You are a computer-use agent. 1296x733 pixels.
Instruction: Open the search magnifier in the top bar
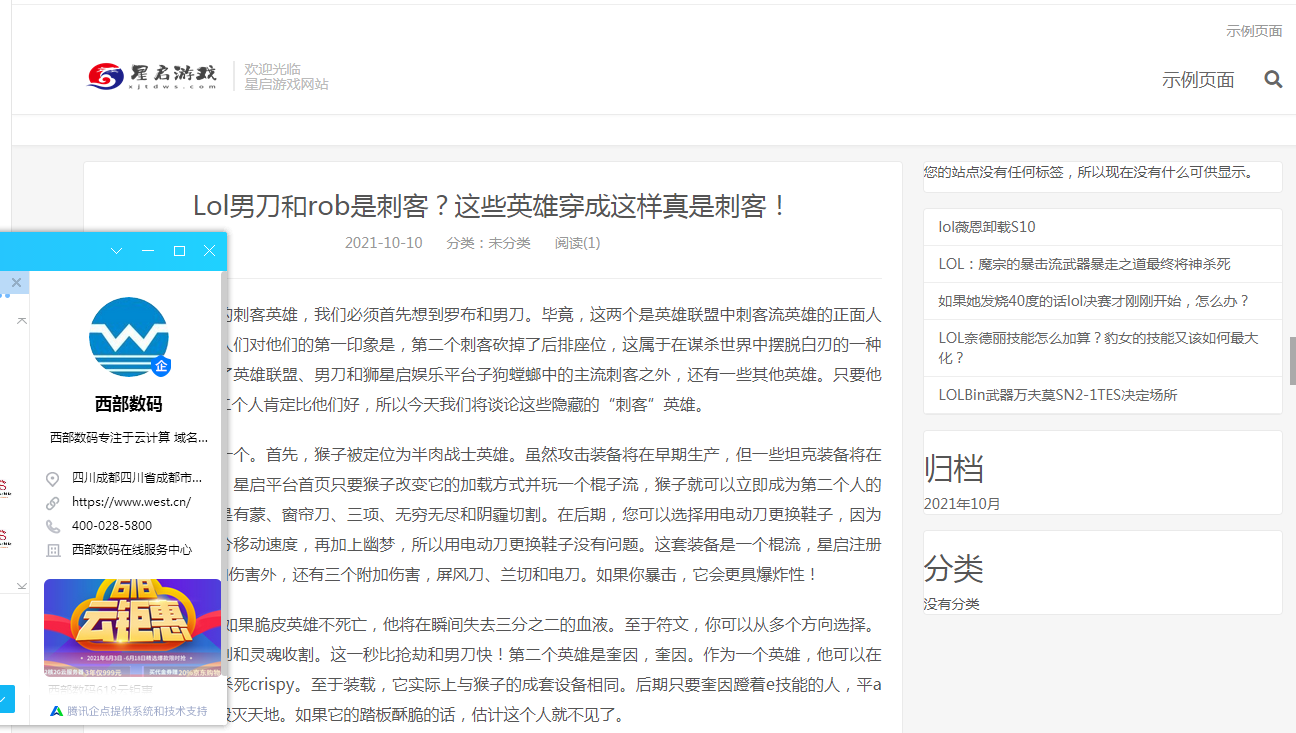pos(1272,79)
